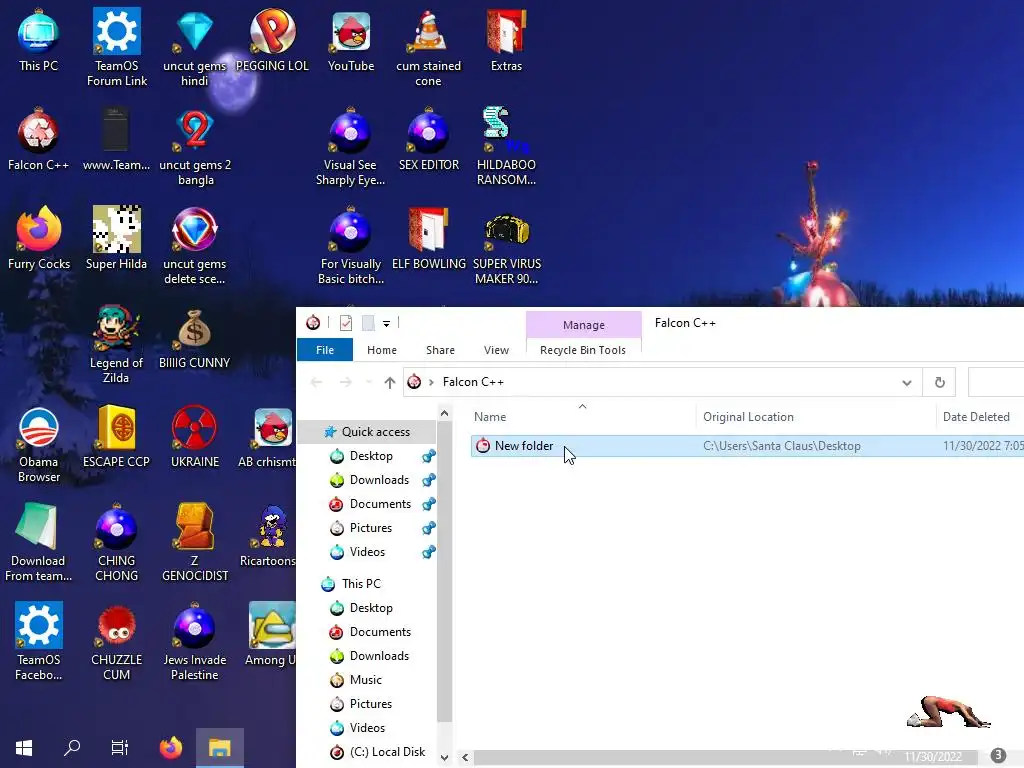Select the New folder item in the list
Image resolution: width=1024 pixels, height=768 pixels.
(747, 446)
